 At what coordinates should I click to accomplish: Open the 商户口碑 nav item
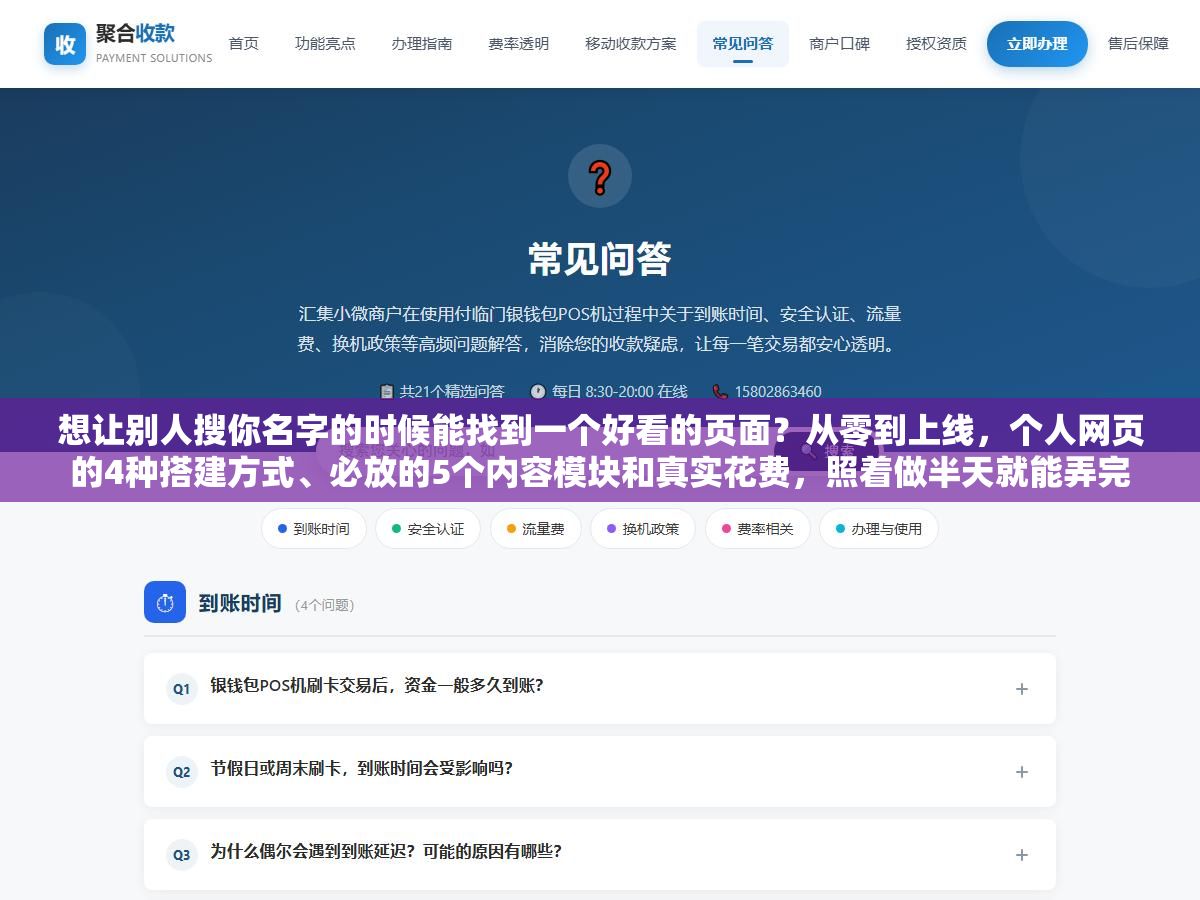tap(840, 44)
